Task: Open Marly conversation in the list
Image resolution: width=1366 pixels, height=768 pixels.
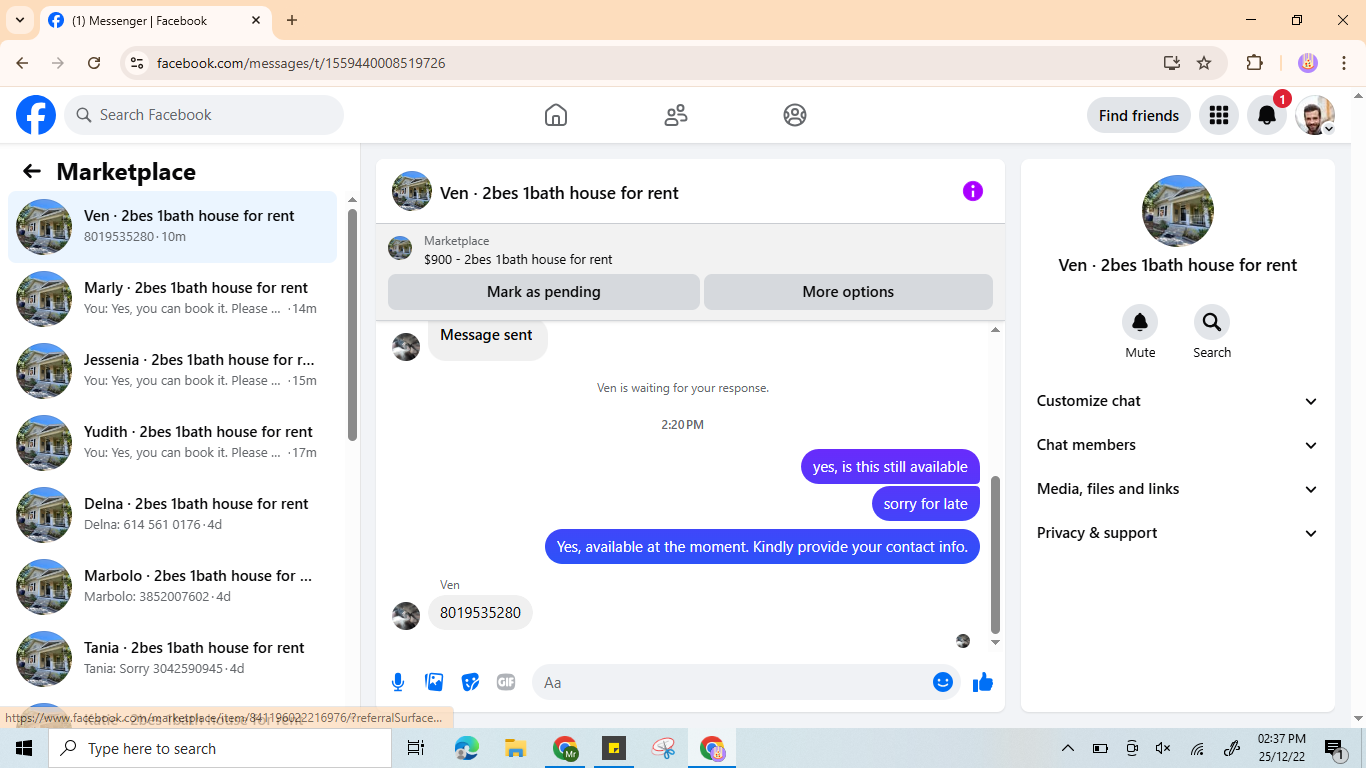Action: click(173, 298)
